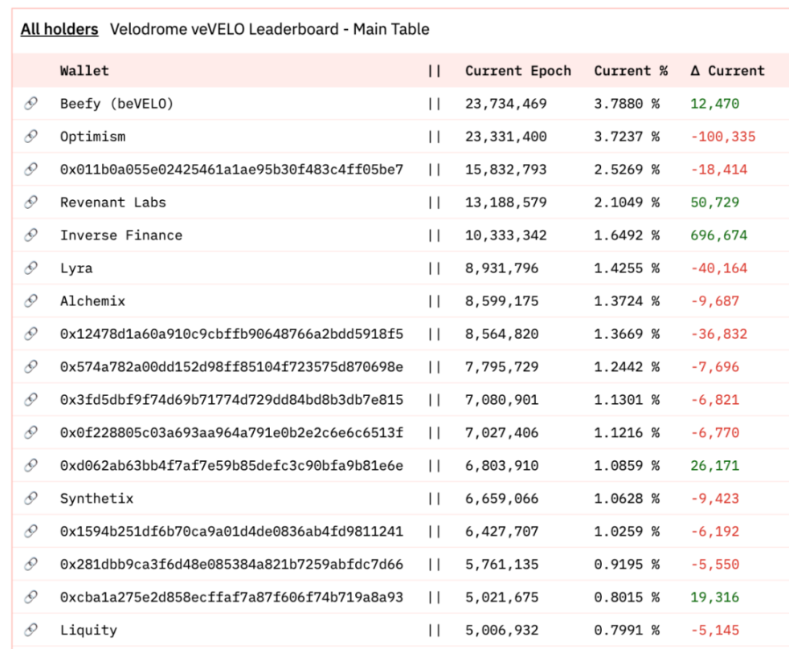
Task: Open the All holders link
Action: (x=59, y=29)
